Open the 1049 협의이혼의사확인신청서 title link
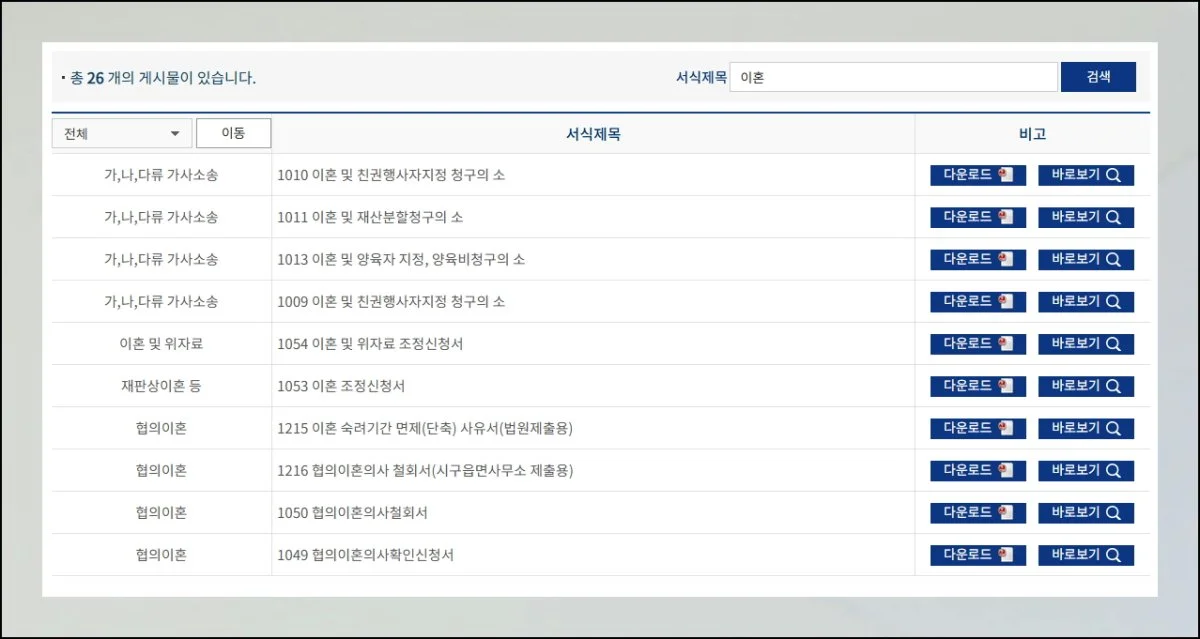 (365, 555)
